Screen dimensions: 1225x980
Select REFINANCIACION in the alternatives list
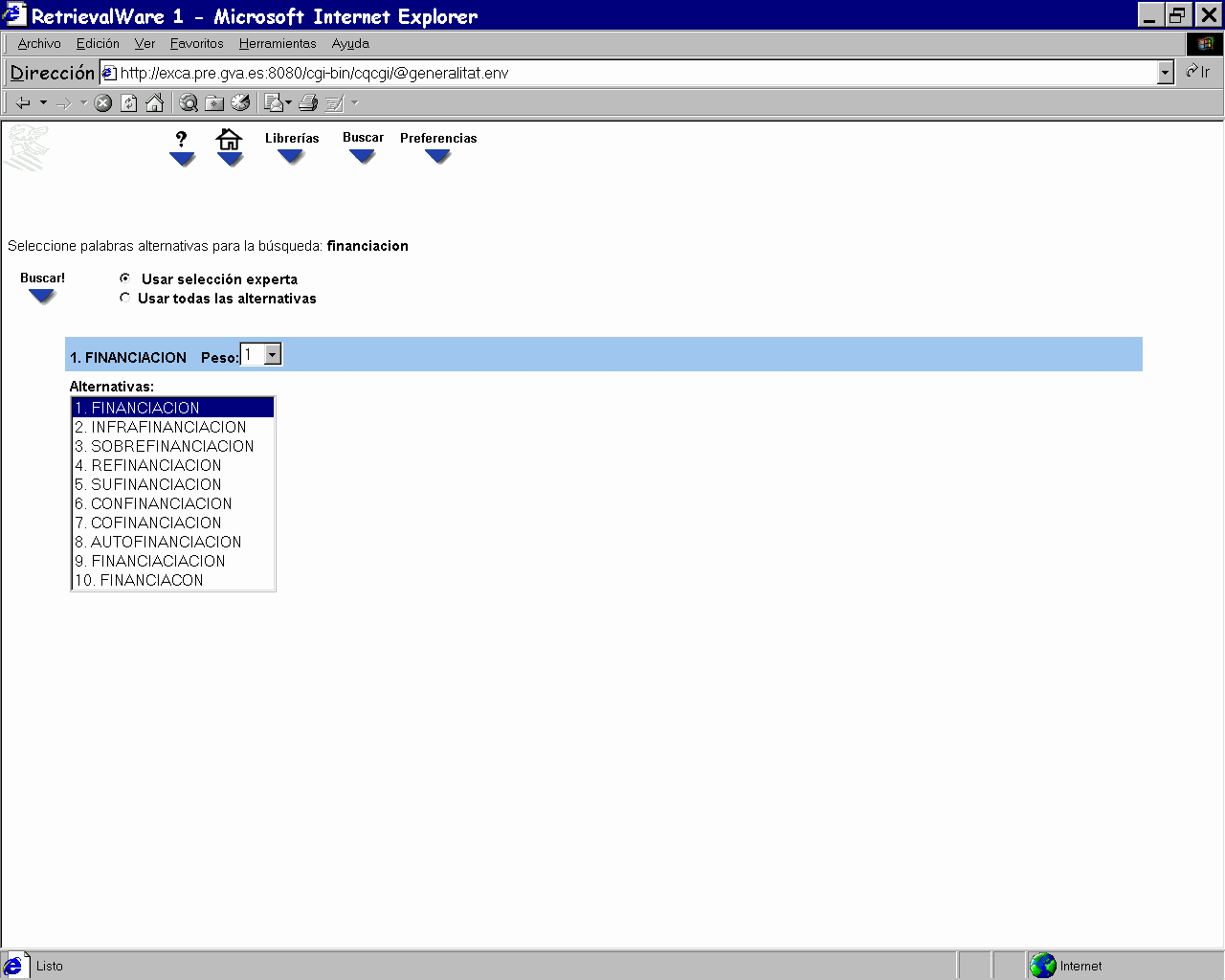click(x=156, y=465)
